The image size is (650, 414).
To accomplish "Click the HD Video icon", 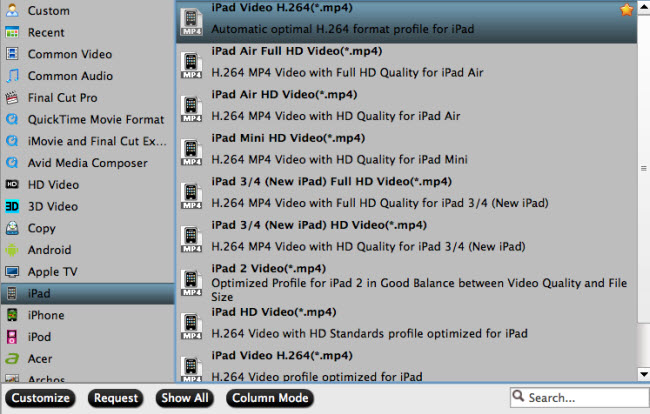I will [x=12, y=184].
